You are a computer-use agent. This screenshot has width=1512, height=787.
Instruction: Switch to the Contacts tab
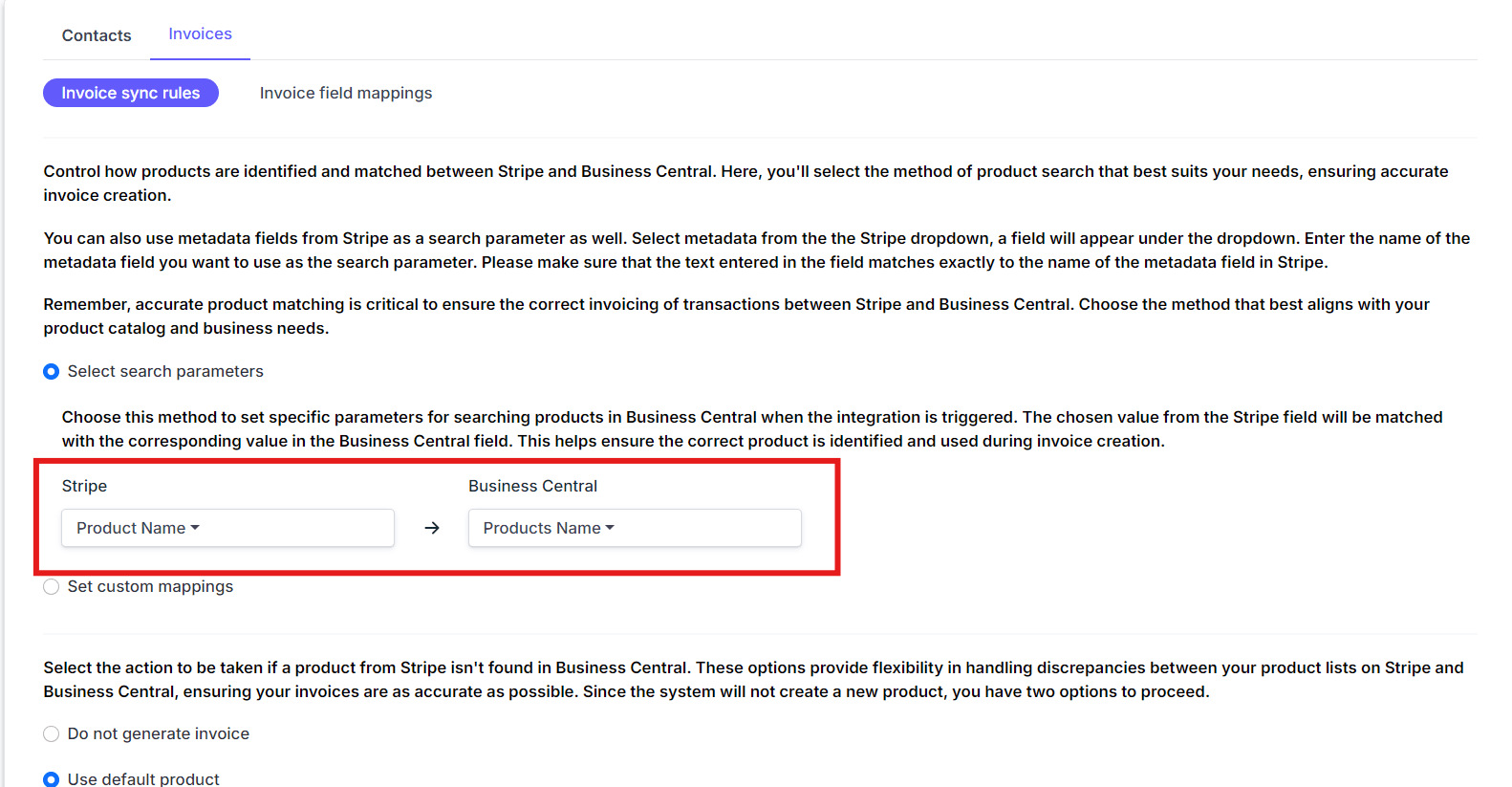pyautogui.click(x=97, y=35)
